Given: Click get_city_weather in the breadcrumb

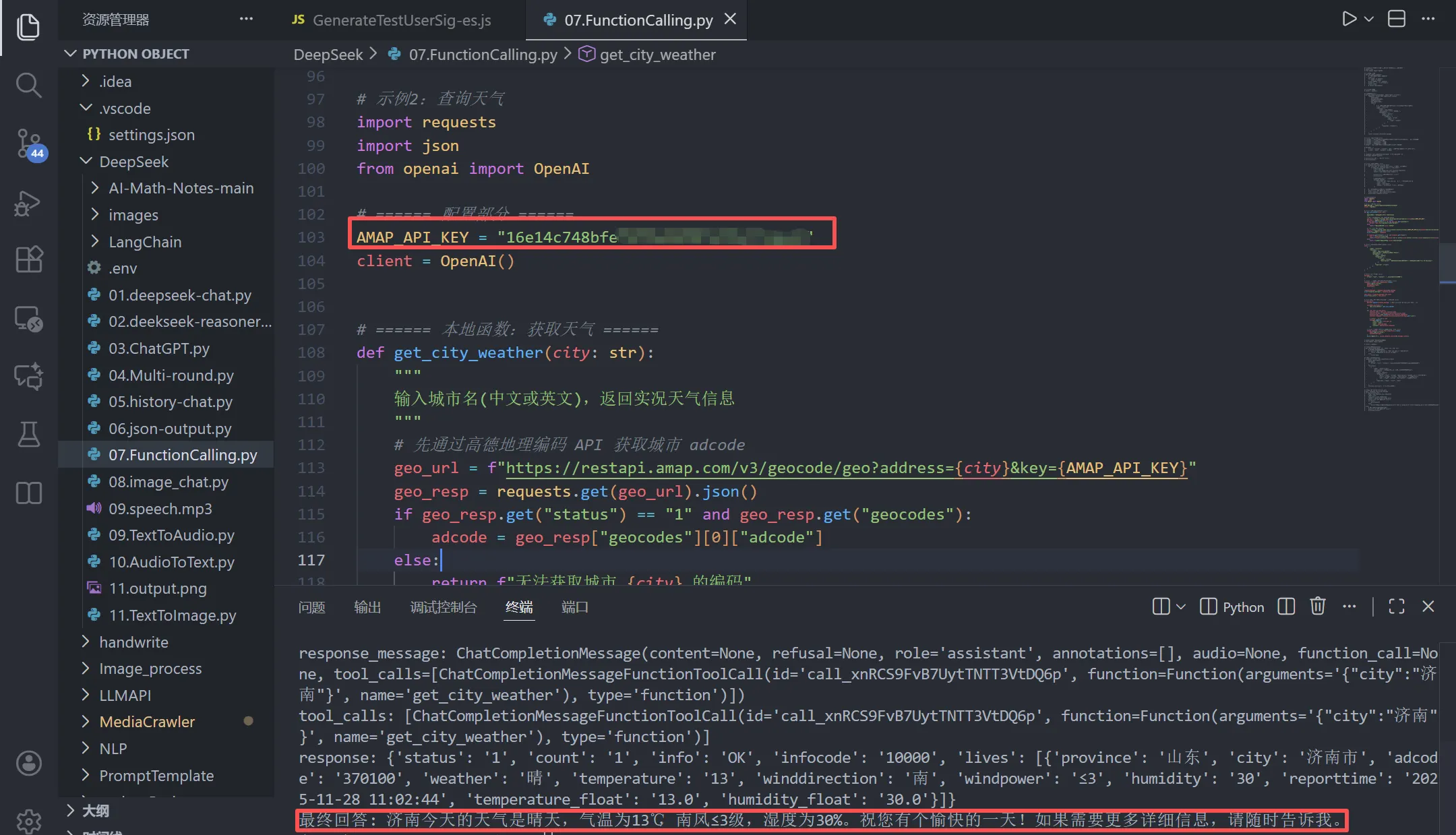Looking at the screenshot, I should point(657,55).
